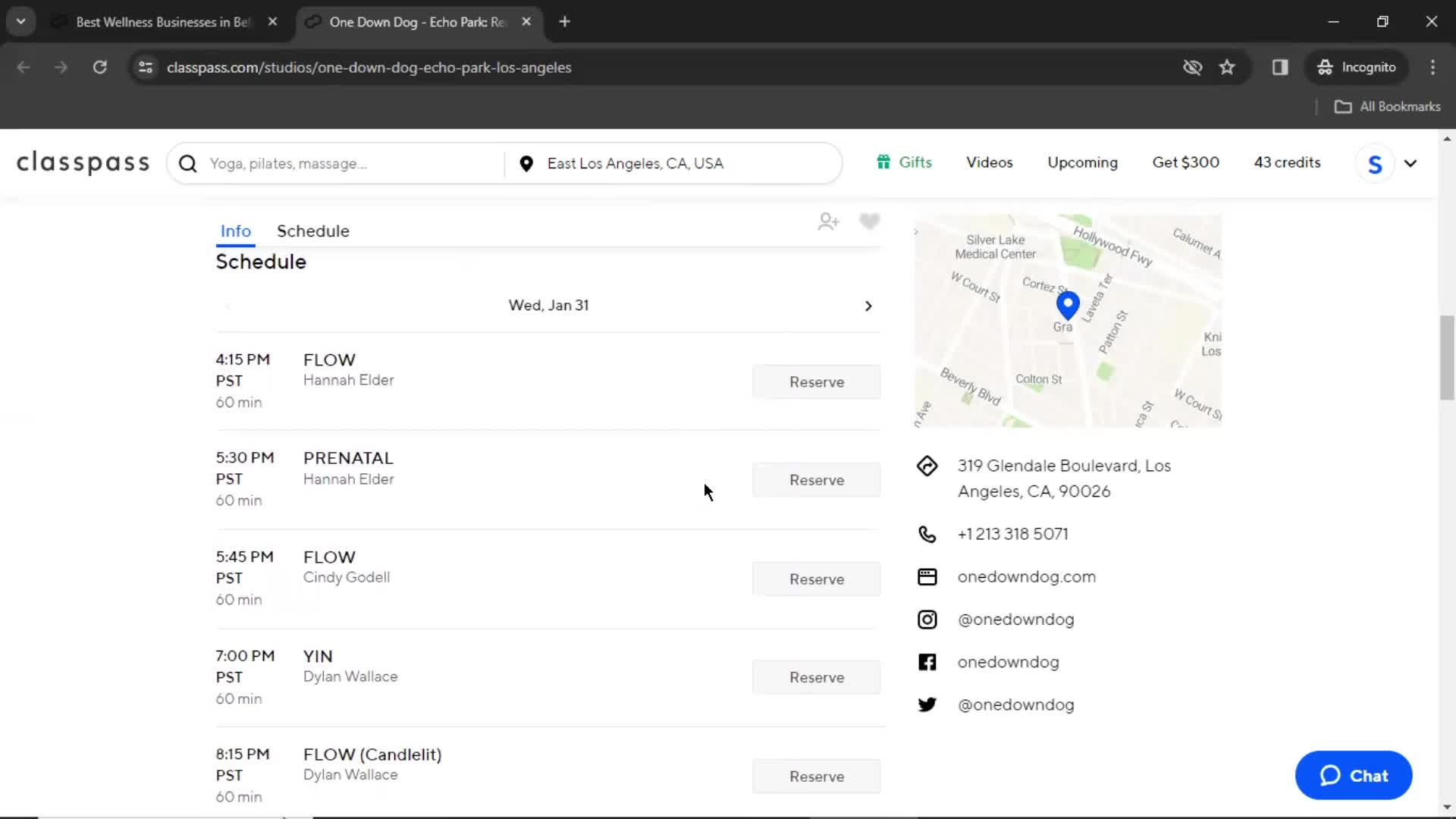Click the blue map location marker
Image resolution: width=1456 pixels, height=819 pixels.
(x=1068, y=305)
